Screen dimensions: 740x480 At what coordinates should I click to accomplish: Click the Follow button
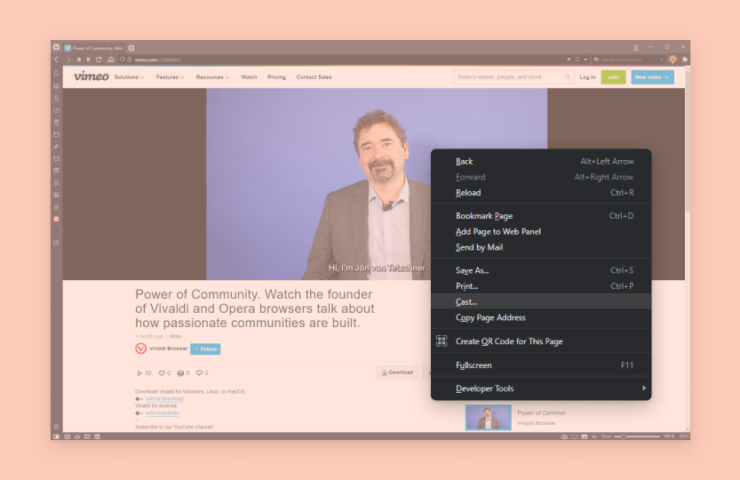(x=205, y=349)
